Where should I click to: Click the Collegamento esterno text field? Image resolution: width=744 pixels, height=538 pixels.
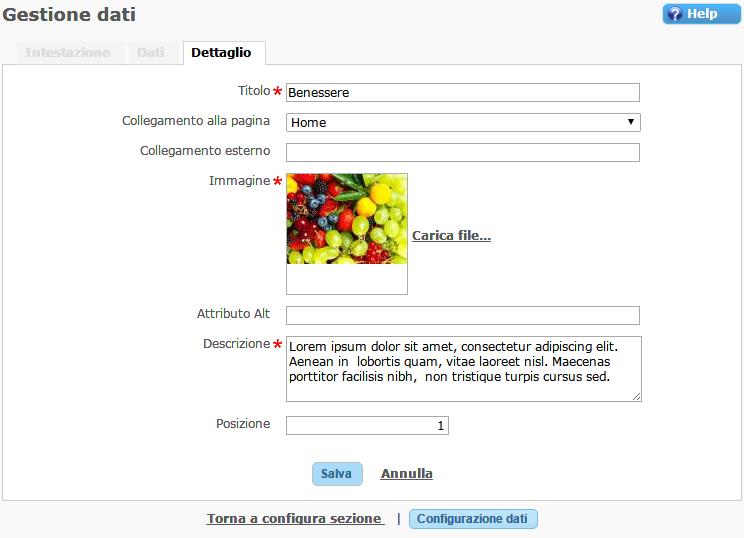(x=462, y=152)
